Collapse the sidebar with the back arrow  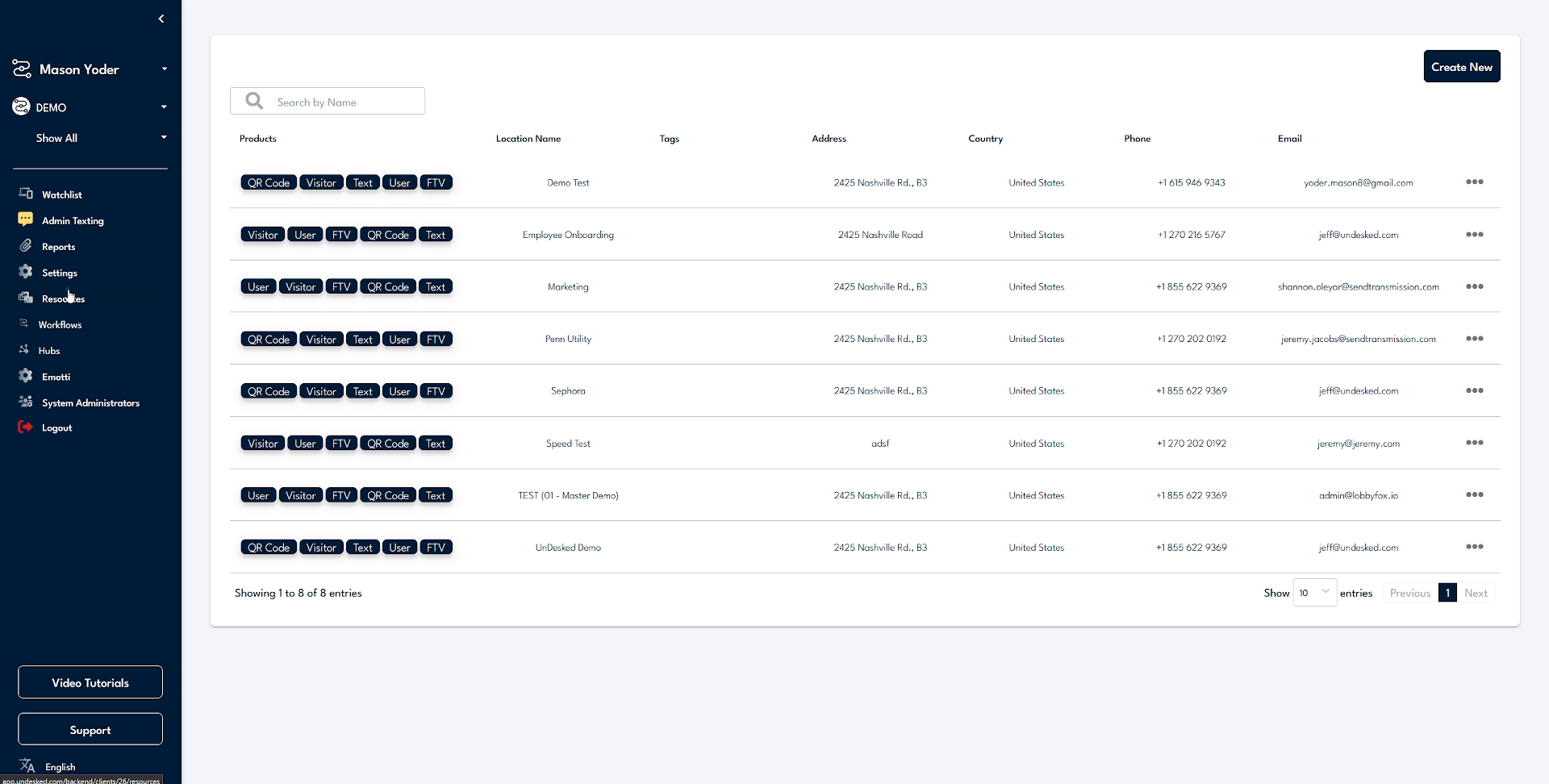161,18
